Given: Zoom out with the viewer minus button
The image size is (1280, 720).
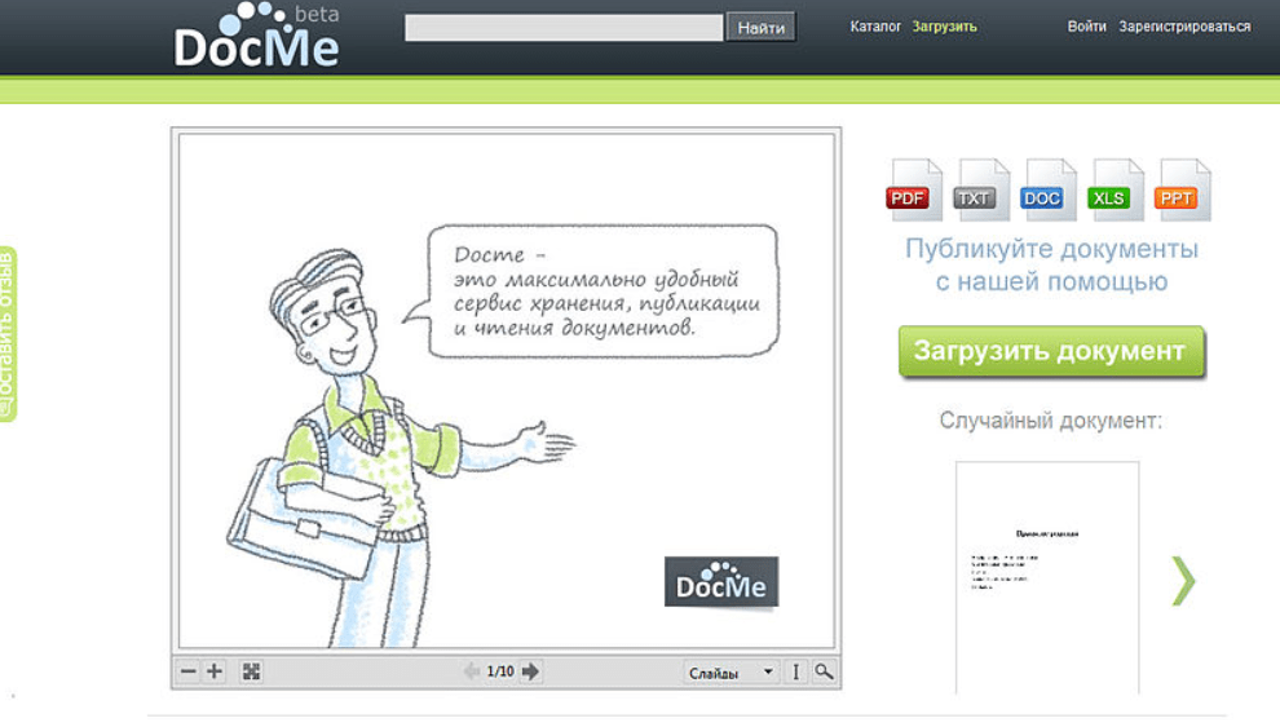Looking at the screenshot, I should click(188, 672).
